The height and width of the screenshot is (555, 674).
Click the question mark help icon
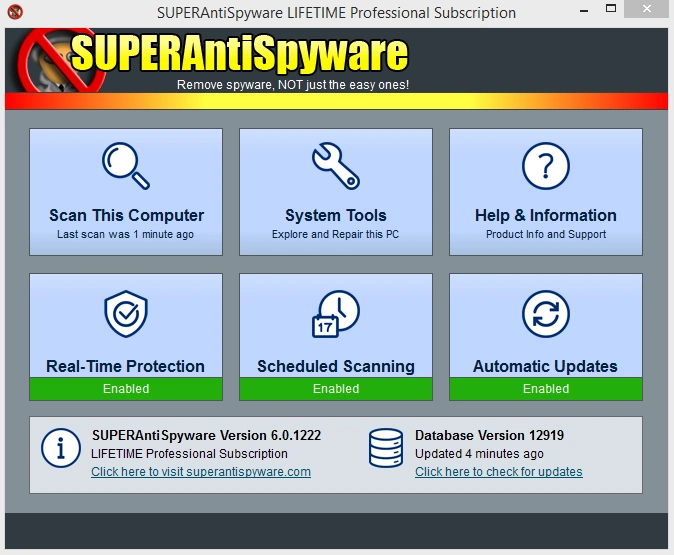(x=546, y=166)
